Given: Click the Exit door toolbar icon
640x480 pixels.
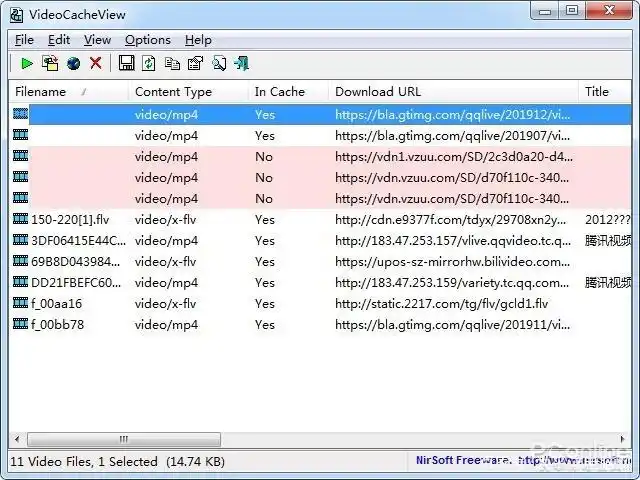Looking at the screenshot, I should pyautogui.click(x=241, y=64).
